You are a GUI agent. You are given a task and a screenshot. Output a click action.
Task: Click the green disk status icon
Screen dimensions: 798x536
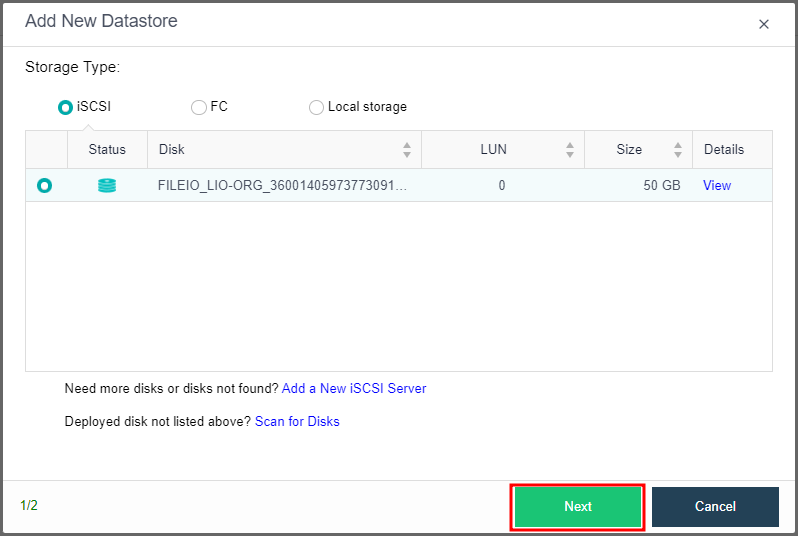(107, 185)
